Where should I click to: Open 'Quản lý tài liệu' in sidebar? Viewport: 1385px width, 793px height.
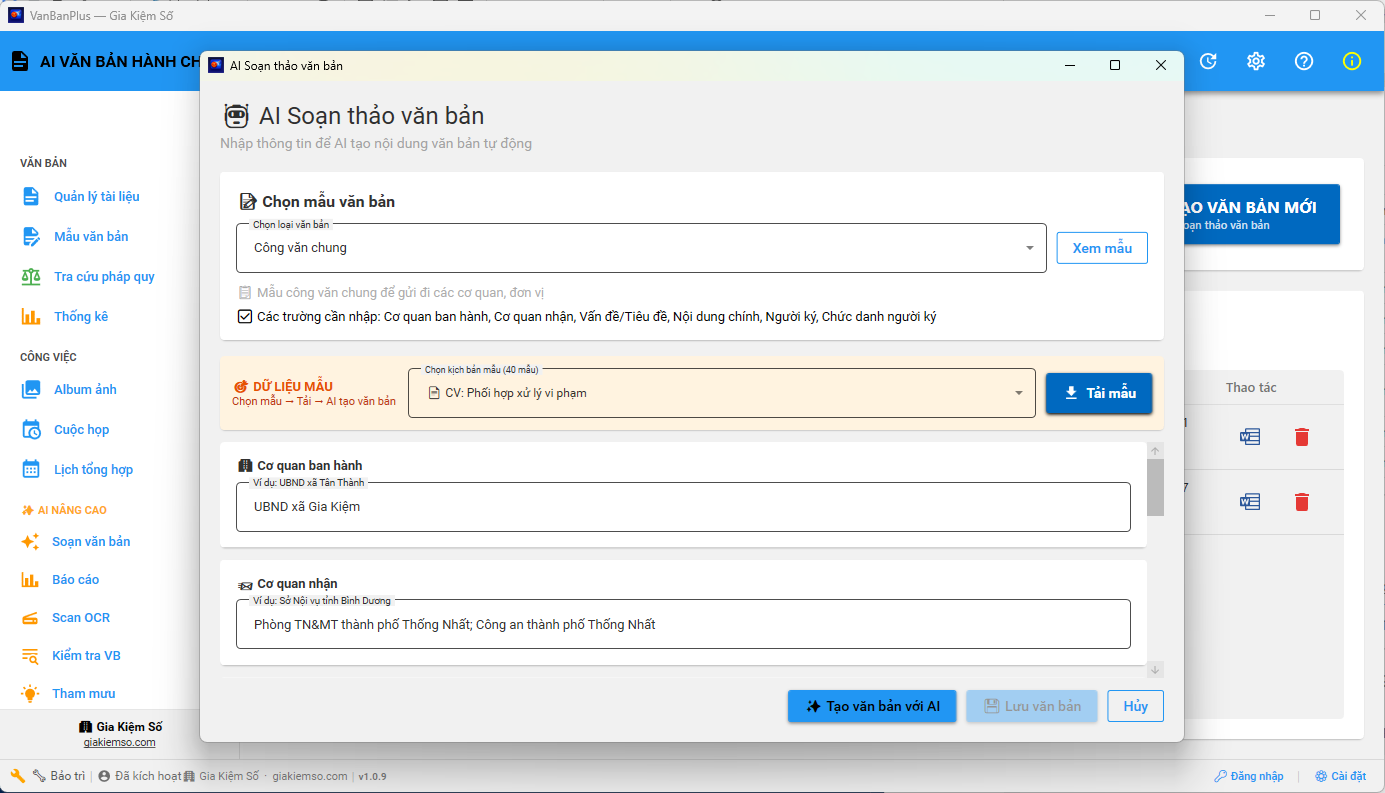point(96,197)
